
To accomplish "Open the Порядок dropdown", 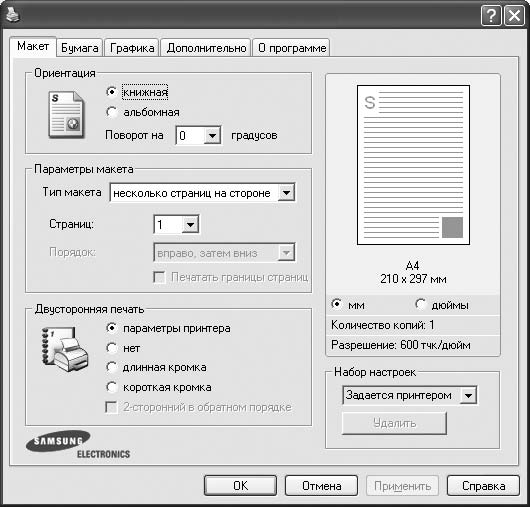I will point(224,252).
